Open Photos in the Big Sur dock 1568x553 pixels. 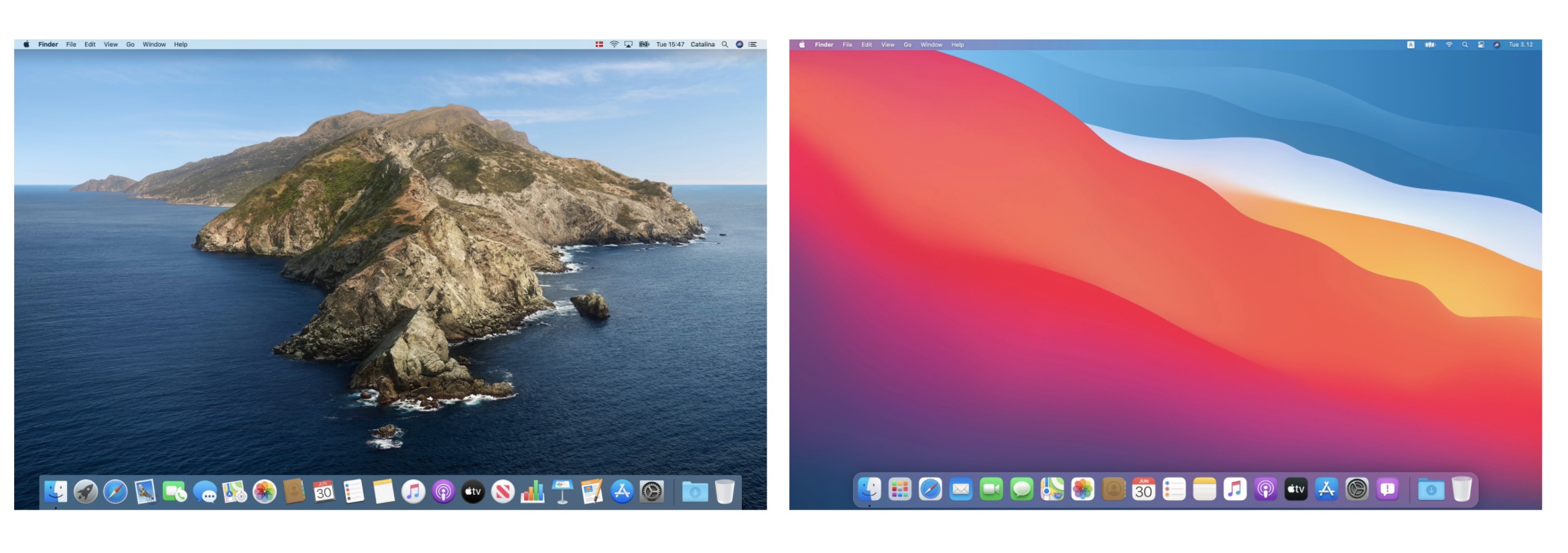[1083, 489]
